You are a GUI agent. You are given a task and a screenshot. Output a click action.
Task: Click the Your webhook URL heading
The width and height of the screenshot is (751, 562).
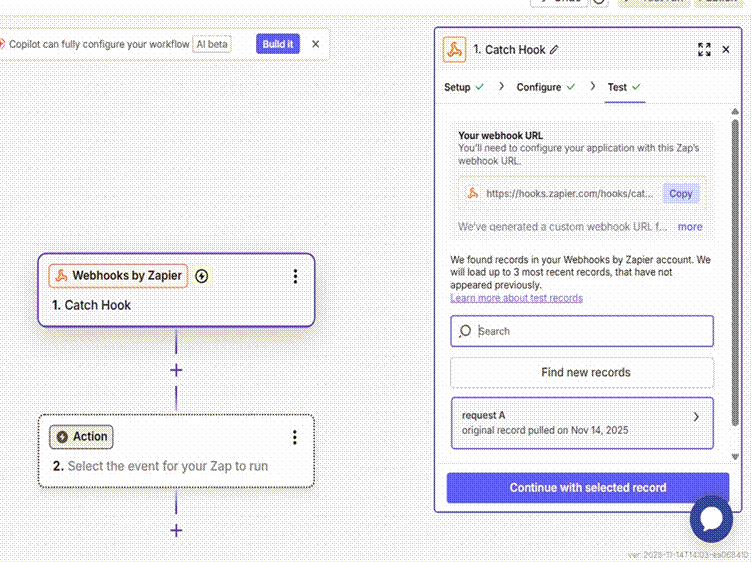[501, 136]
